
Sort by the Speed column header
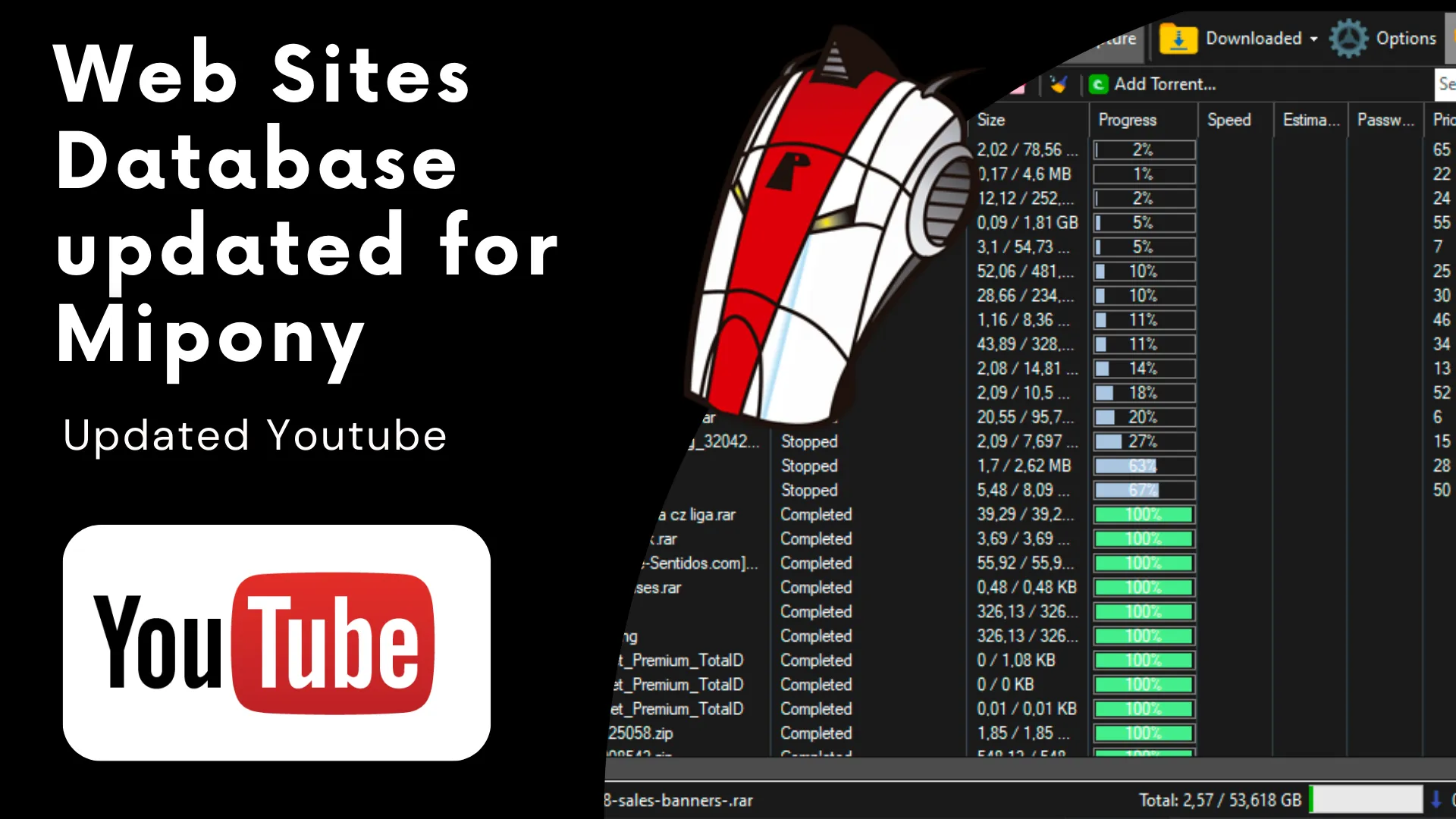[x=1228, y=120]
